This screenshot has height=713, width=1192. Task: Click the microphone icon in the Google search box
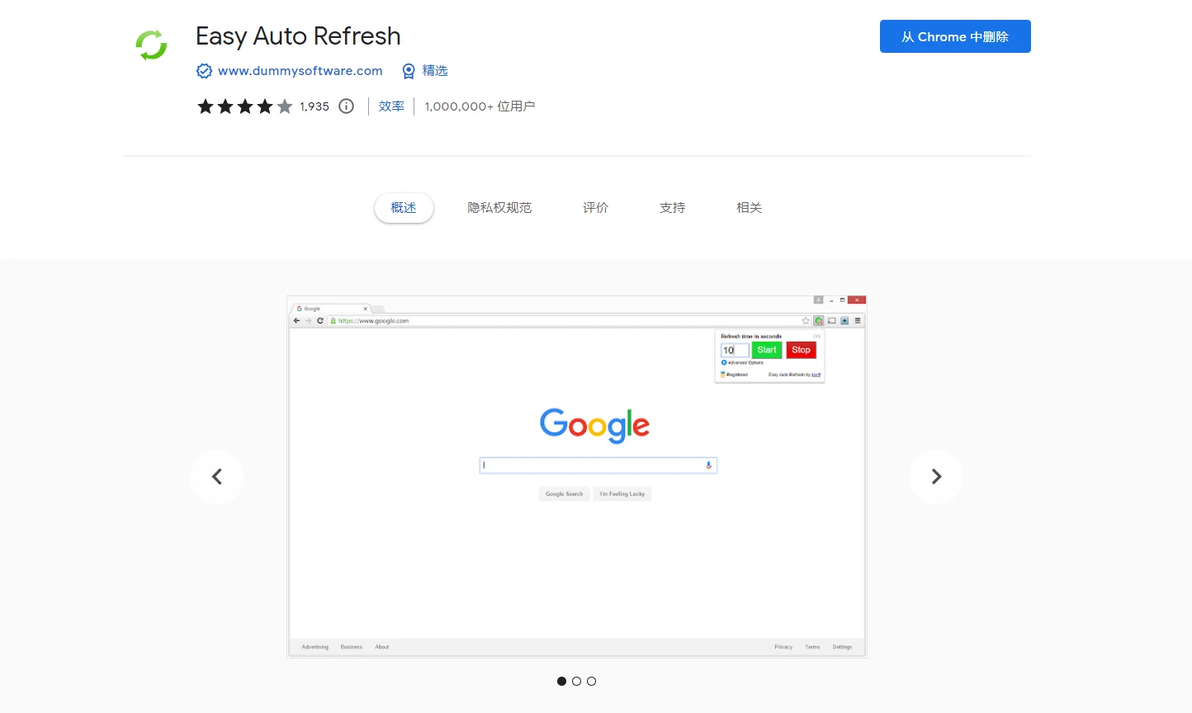coord(709,465)
